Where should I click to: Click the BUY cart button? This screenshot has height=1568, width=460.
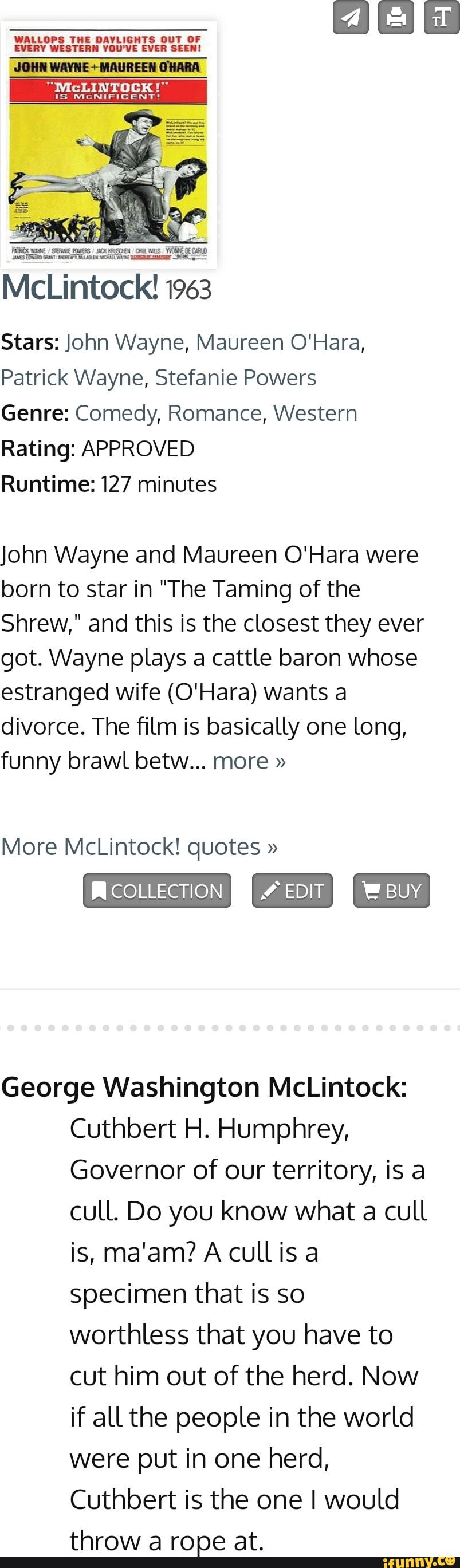[392, 891]
